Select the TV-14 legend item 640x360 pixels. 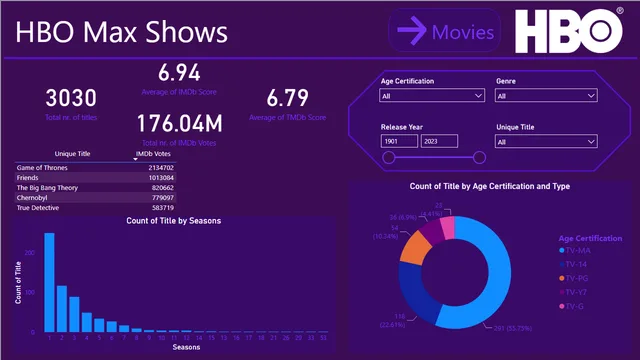(x=573, y=264)
